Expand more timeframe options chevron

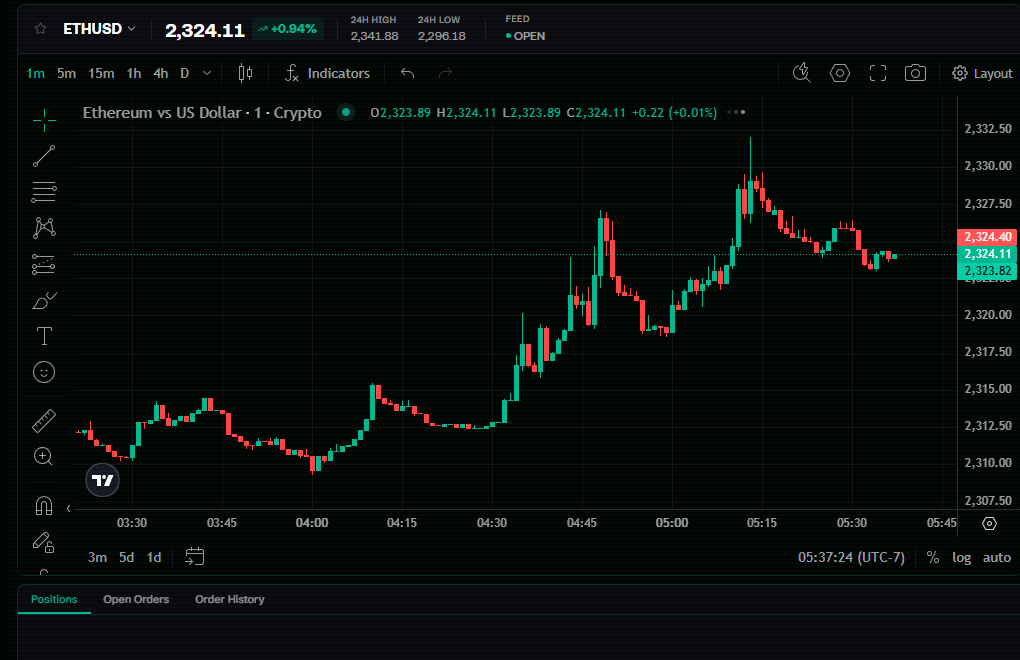click(207, 73)
